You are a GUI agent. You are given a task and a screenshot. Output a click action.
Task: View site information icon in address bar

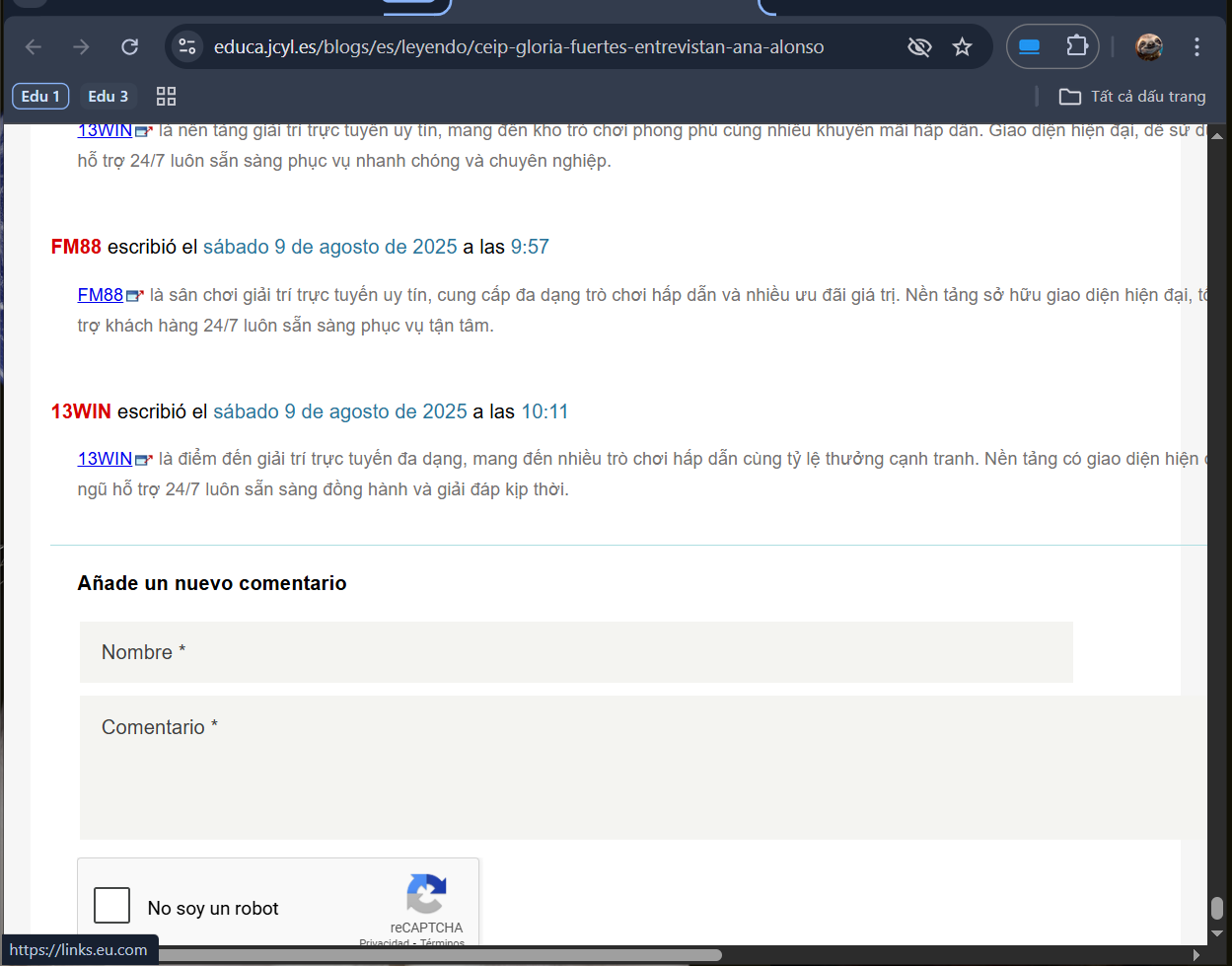point(187,46)
